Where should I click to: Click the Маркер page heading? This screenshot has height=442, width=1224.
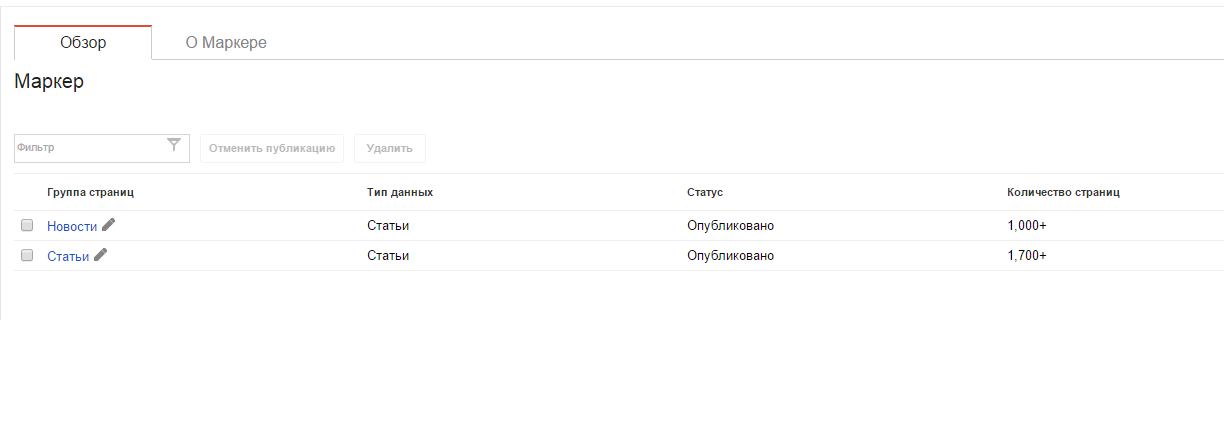pos(49,82)
